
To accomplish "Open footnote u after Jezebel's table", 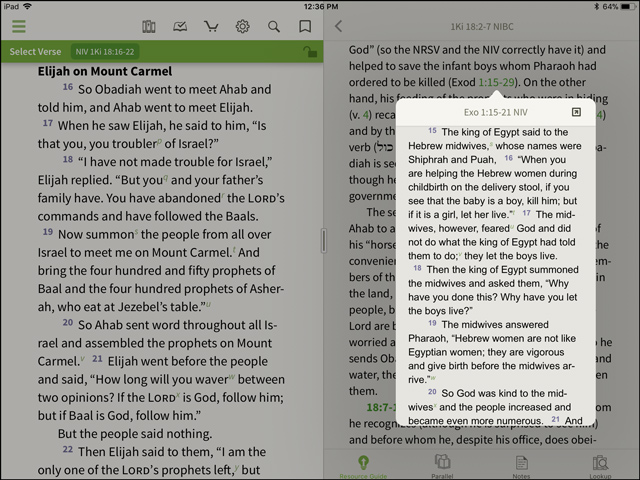I will point(209,304).
